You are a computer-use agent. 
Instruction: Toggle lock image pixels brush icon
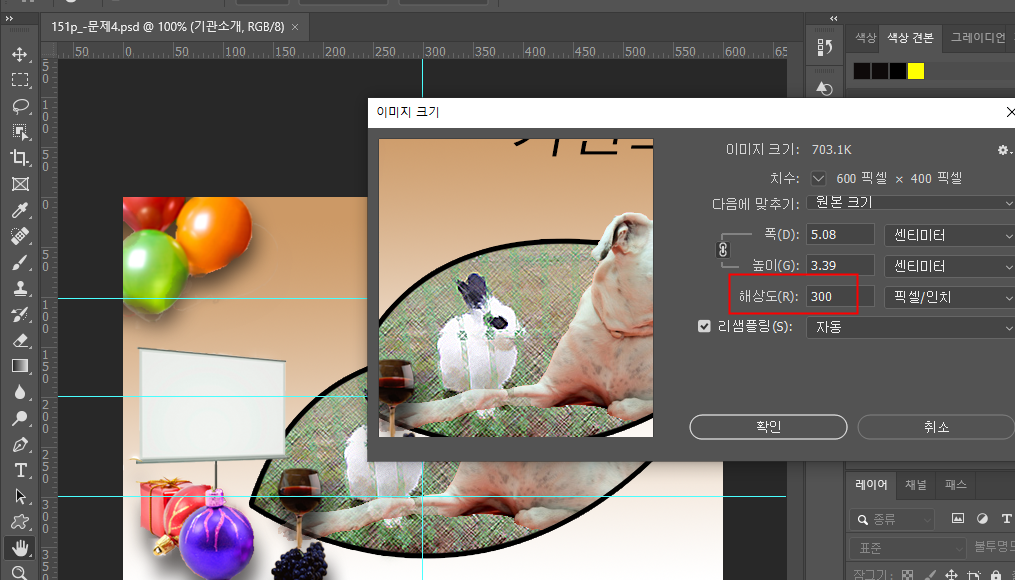pos(930,575)
